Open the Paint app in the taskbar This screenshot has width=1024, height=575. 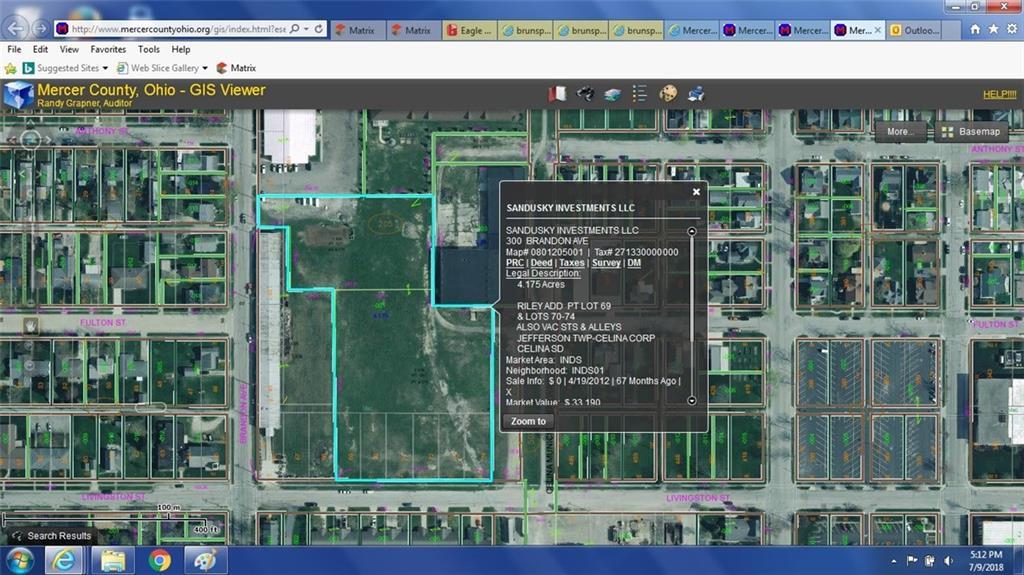coord(206,561)
